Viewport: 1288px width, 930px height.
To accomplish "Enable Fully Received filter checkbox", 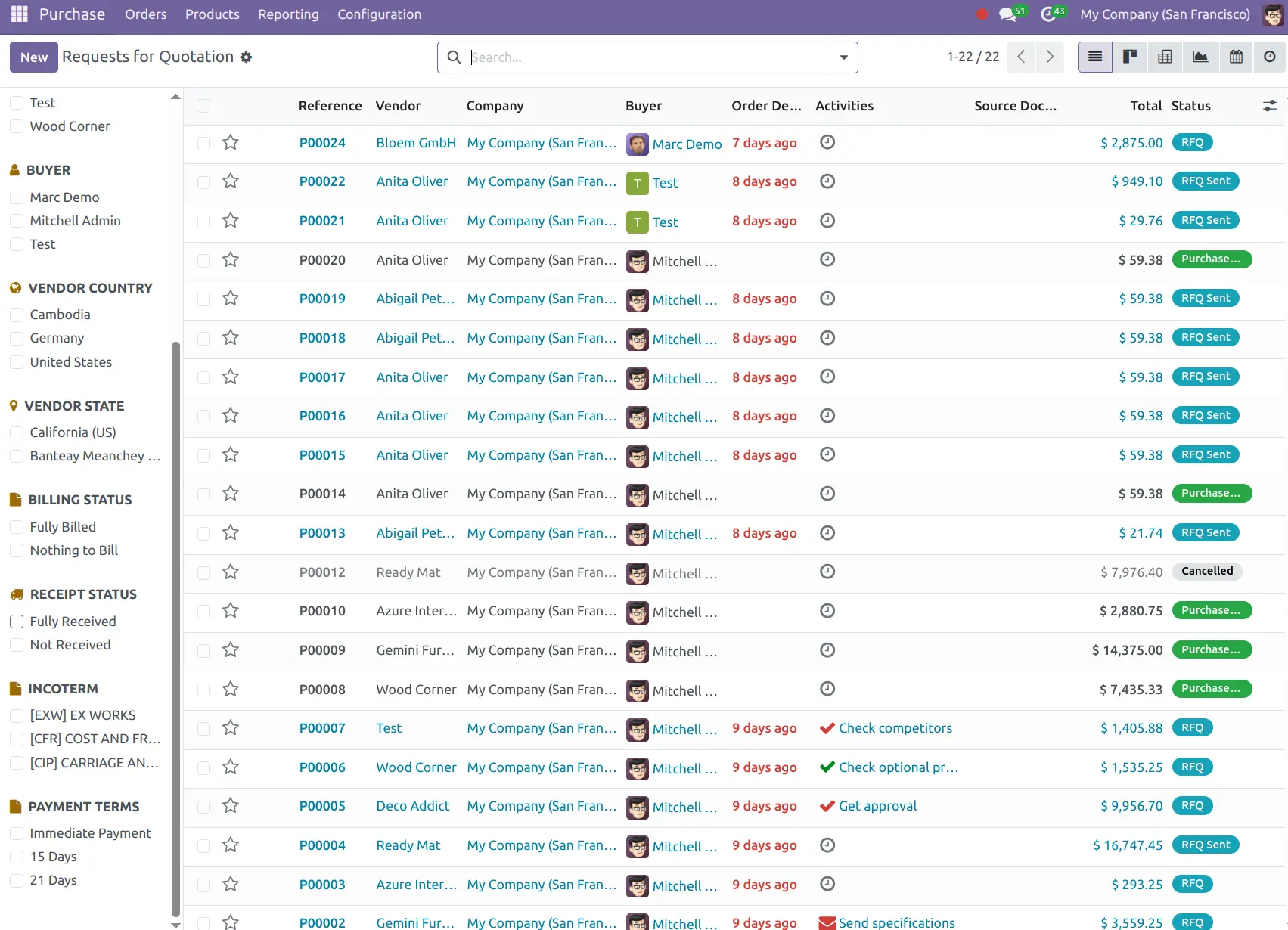I will point(17,622).
